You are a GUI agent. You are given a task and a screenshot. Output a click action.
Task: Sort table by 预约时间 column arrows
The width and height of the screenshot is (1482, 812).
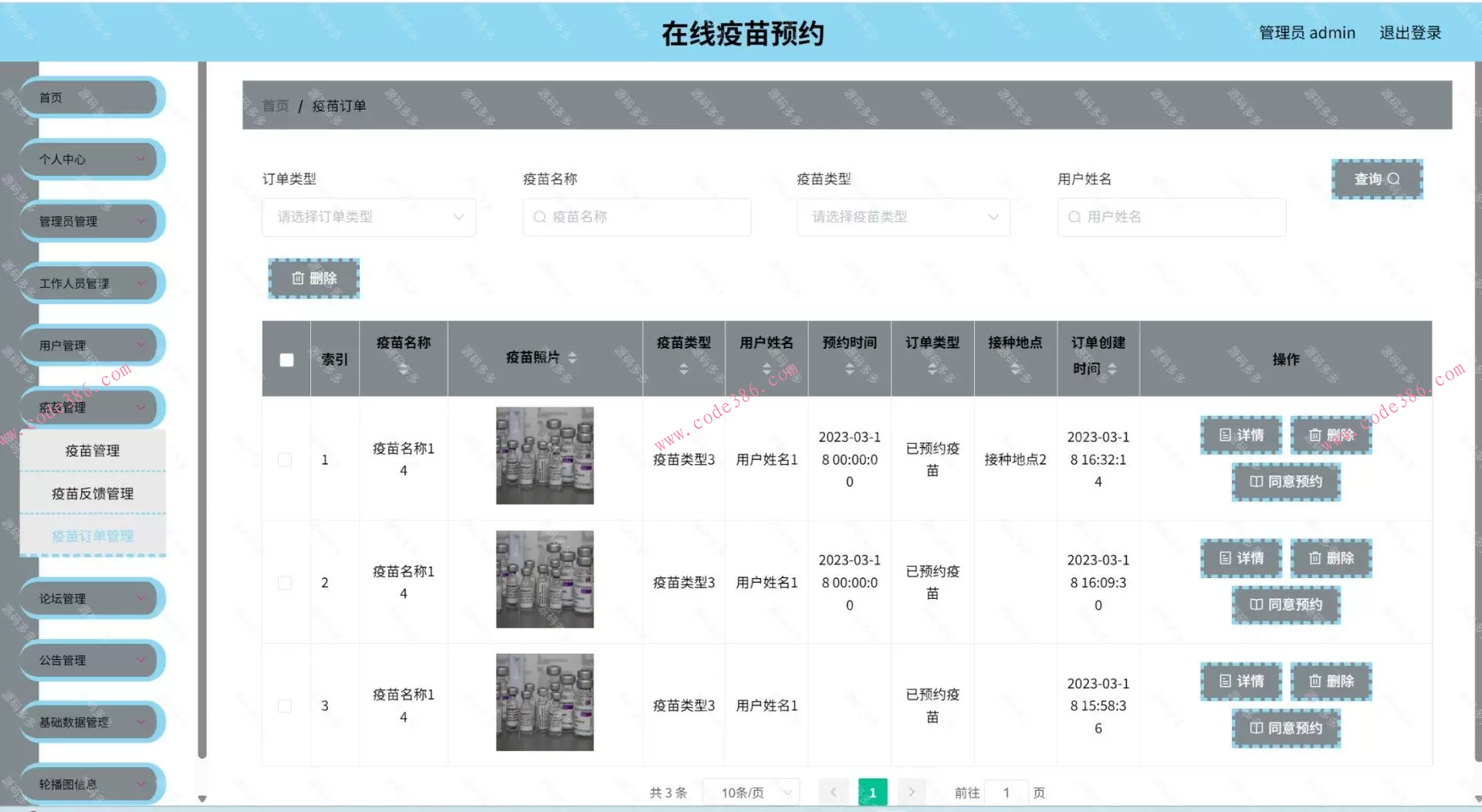pos(849,370)
